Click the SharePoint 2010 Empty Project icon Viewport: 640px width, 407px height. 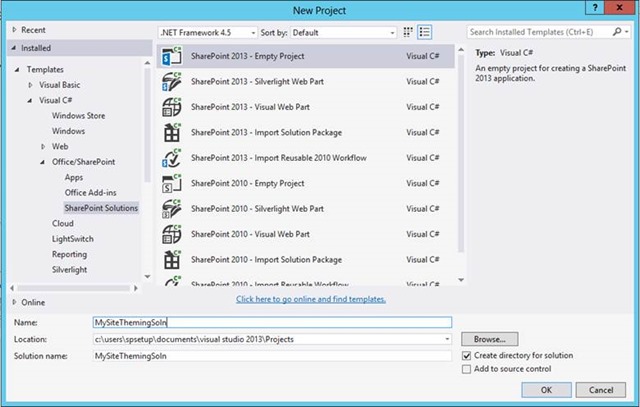tap(171, 183)
